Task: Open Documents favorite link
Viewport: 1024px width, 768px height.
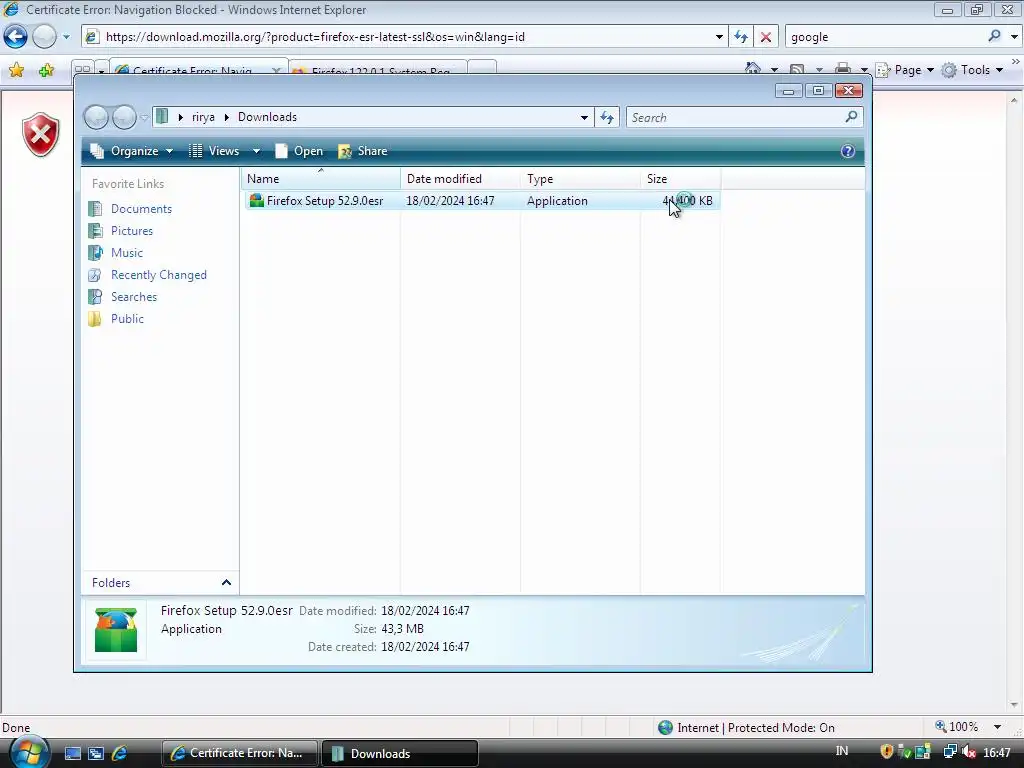Action: 141,209
